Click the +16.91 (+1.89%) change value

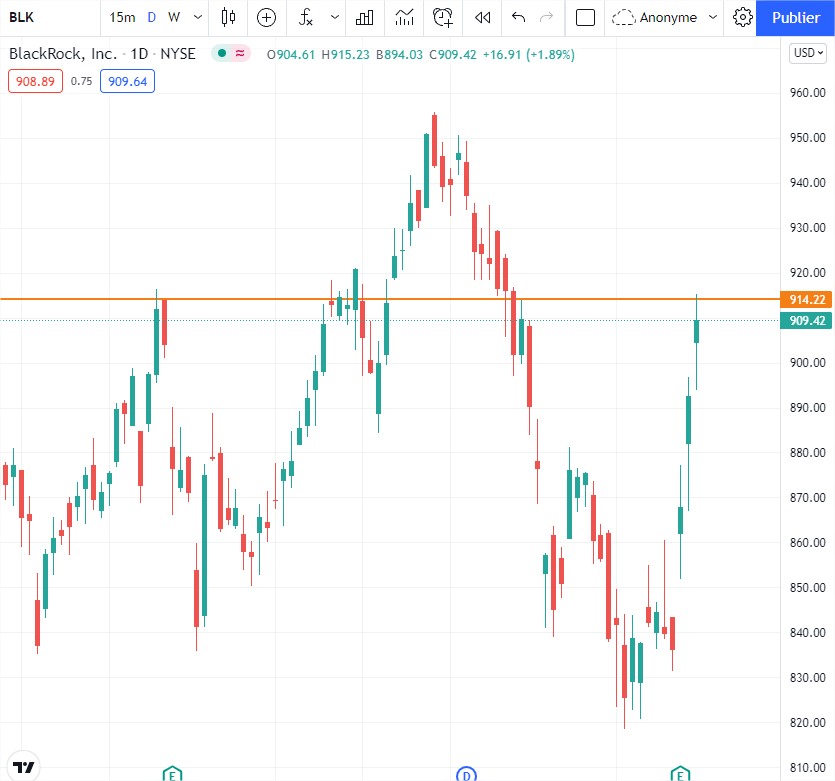click(529, 55)
